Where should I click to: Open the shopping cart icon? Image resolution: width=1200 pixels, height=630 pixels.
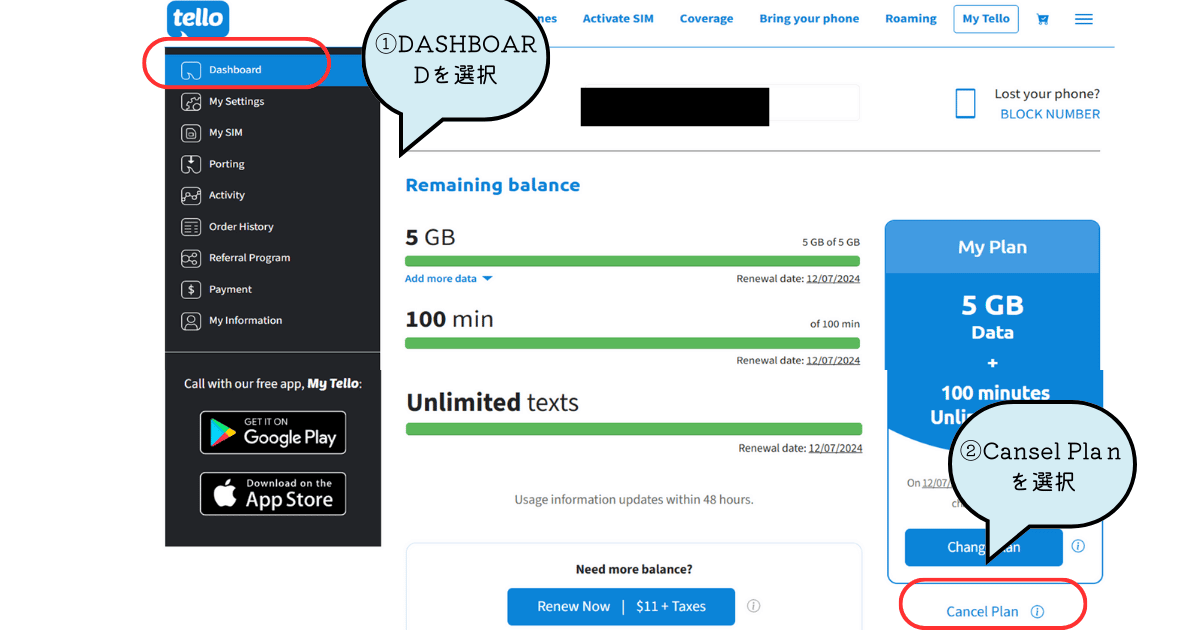1043,19
